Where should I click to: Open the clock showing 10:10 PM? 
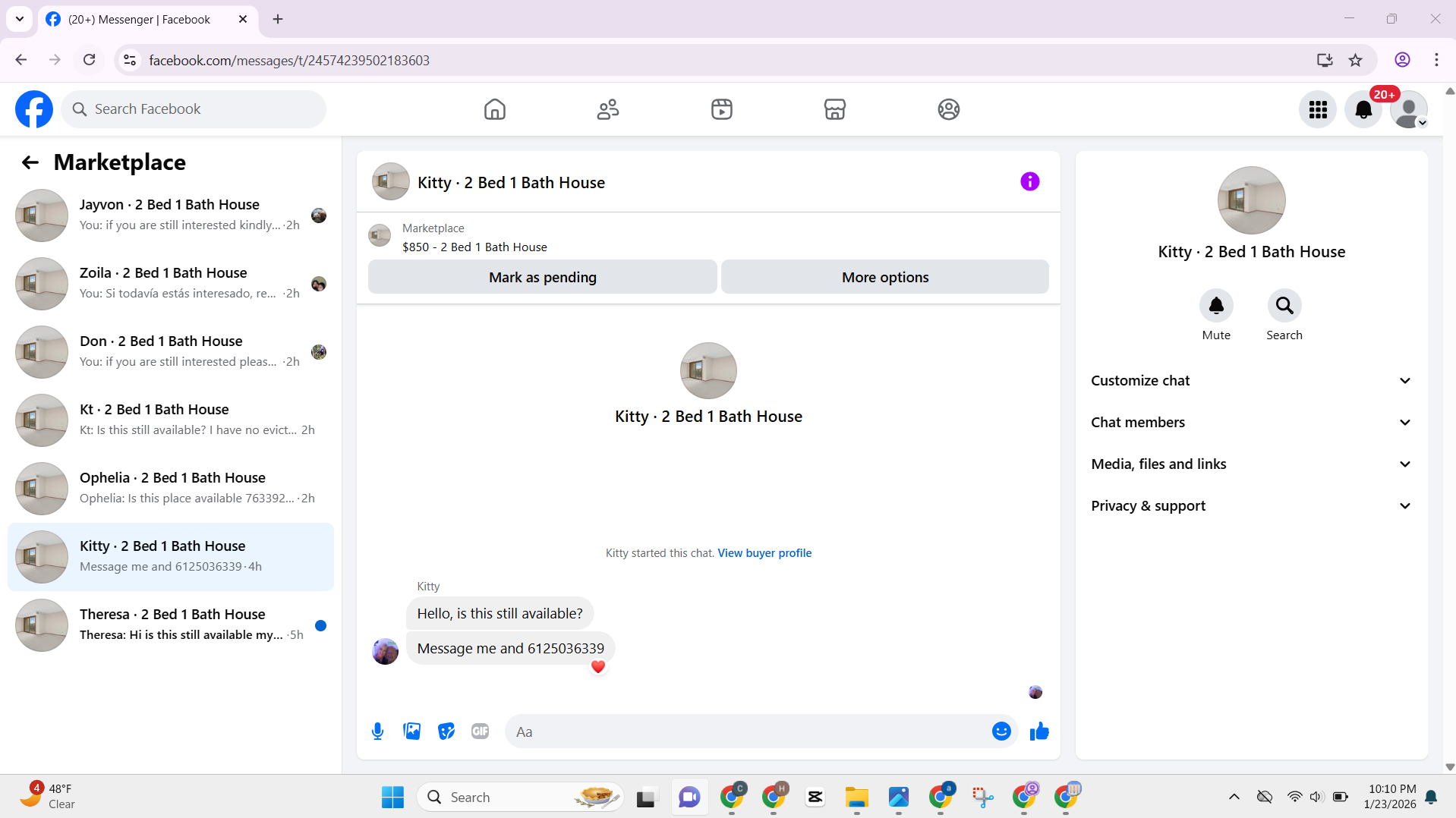pyautogui.click(x=1390, y=797)
